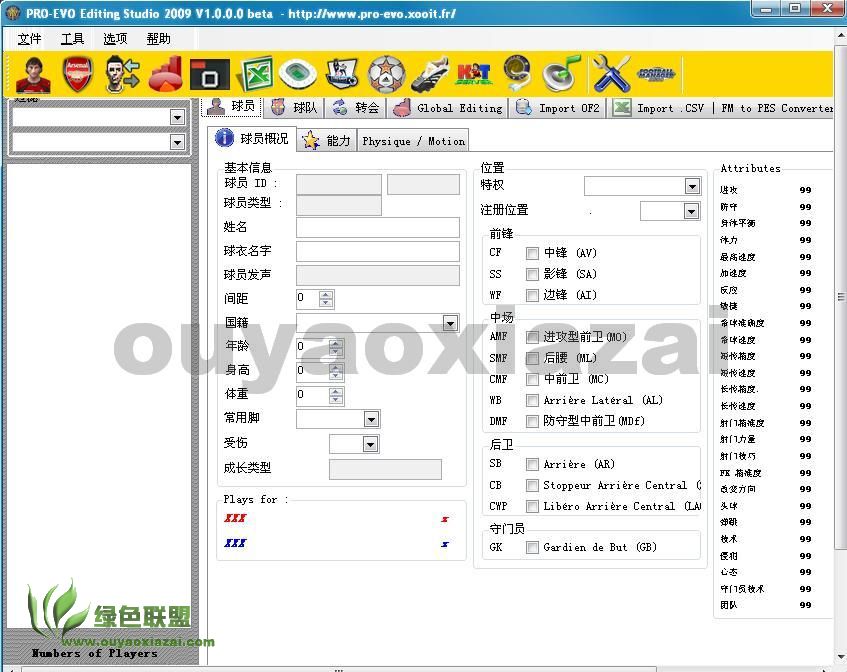The width and height of the screenshot is (847, 672).
Task: Open the 帮助 menu
Action: (x=159, y=39)
